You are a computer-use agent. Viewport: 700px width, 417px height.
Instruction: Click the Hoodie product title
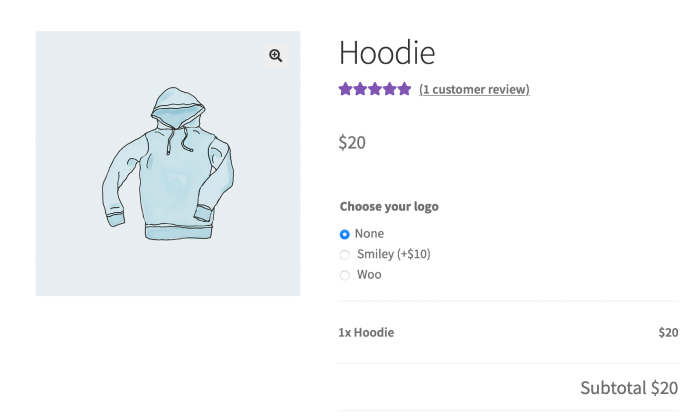387,52
